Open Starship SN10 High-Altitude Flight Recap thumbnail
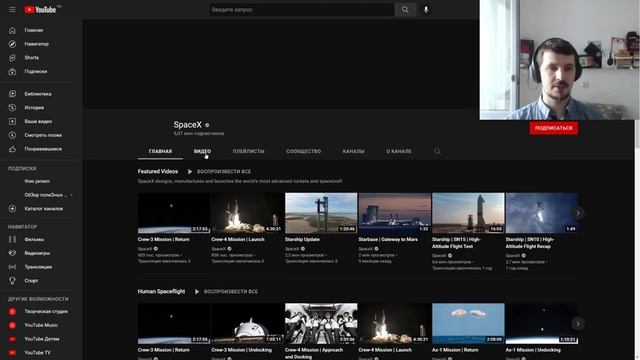 (x=542, y=213)
